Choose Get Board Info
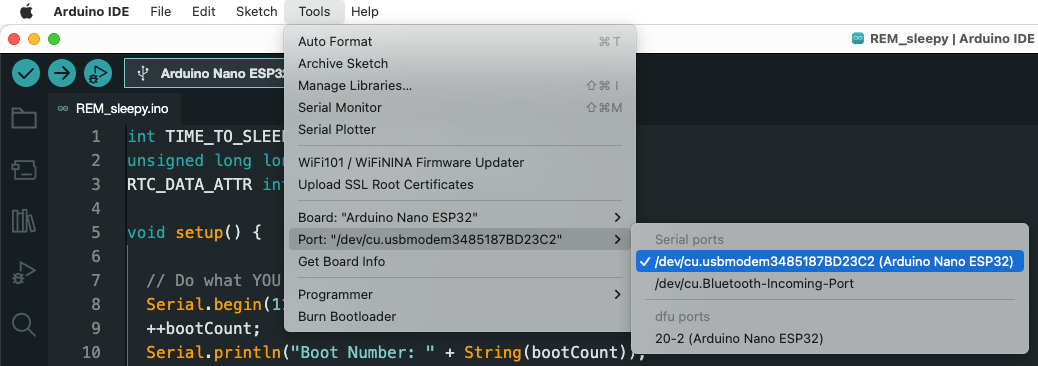Image resolution: width=1038 pixels, height=366 pixels. pyautogui.click(x=459, y=261)
